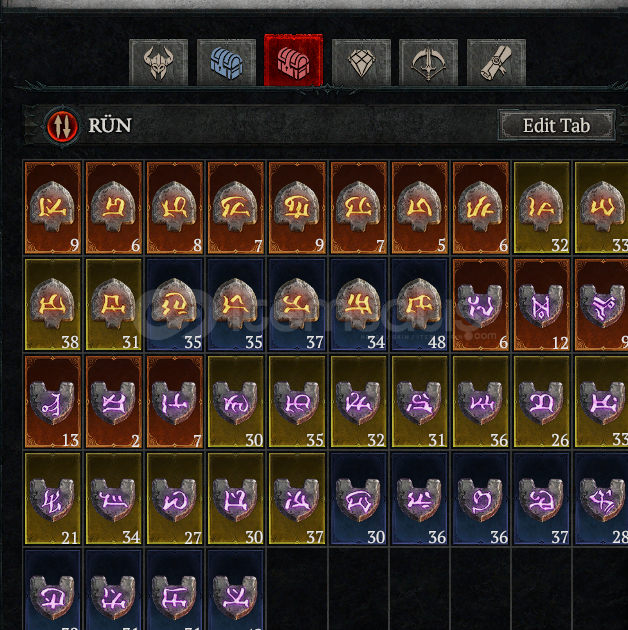Select the orange invocation rune with count 2
Image resolution: width=628 pixels, height=630 pixels.
click(114, 402)
